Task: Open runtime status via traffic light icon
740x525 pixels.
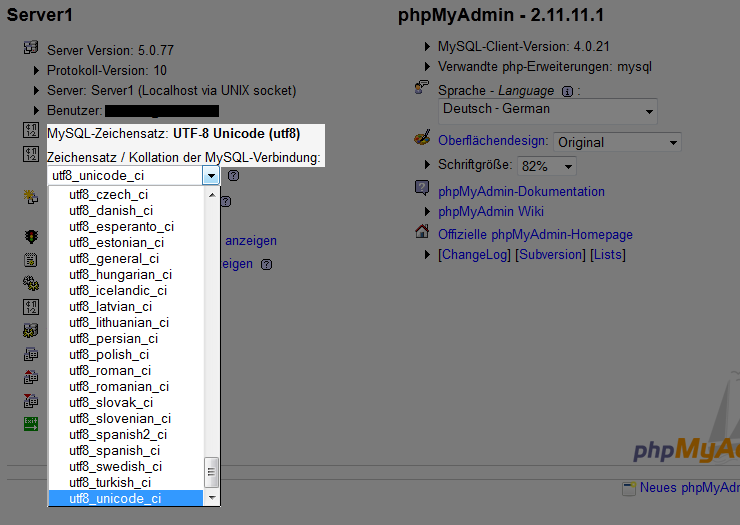Action: coord(31,236)
